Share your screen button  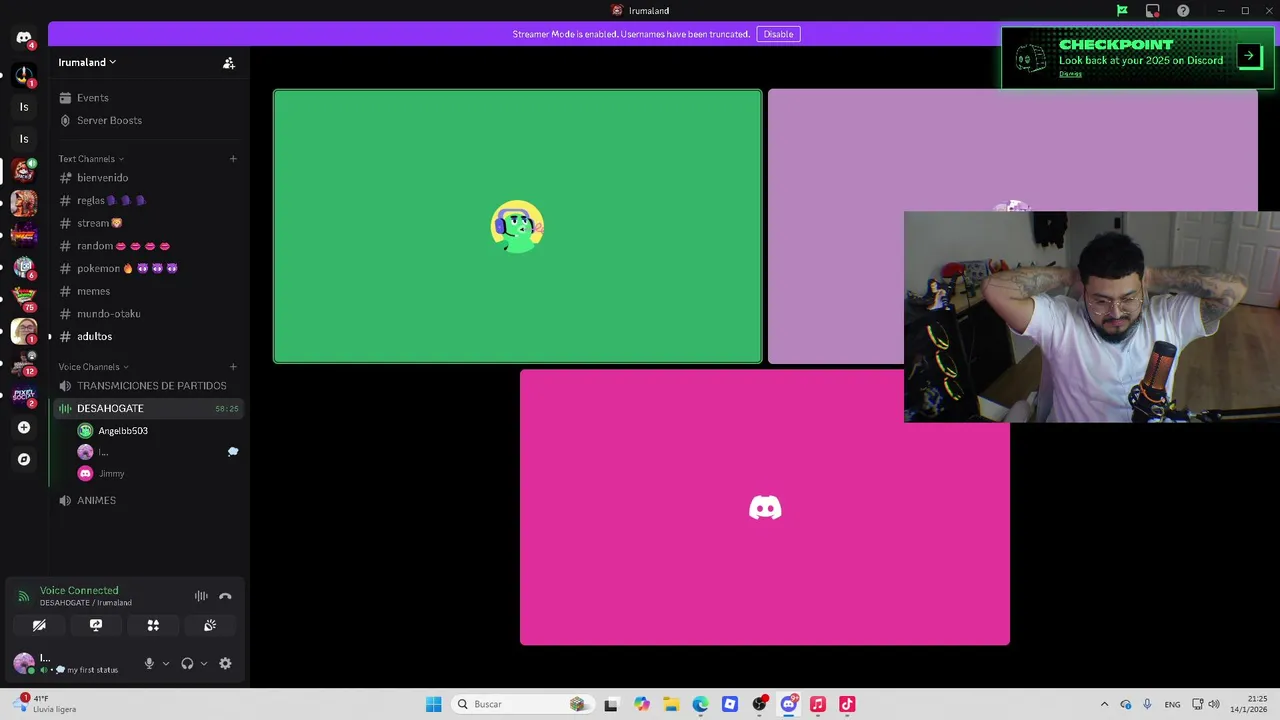coord(96,625)
